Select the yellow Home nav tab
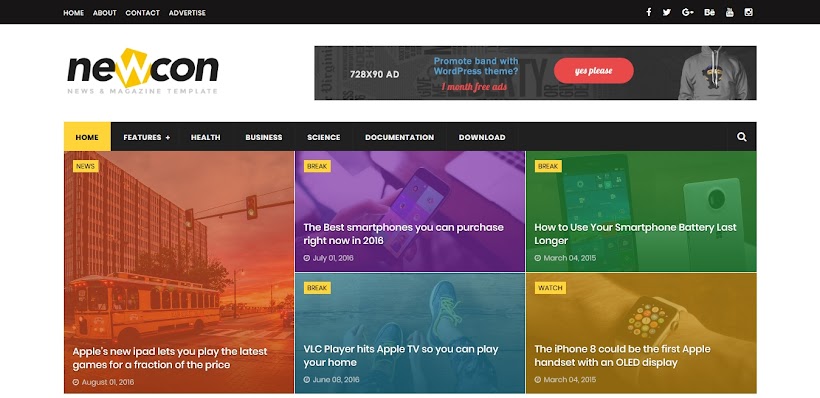 tap(87, 137)
